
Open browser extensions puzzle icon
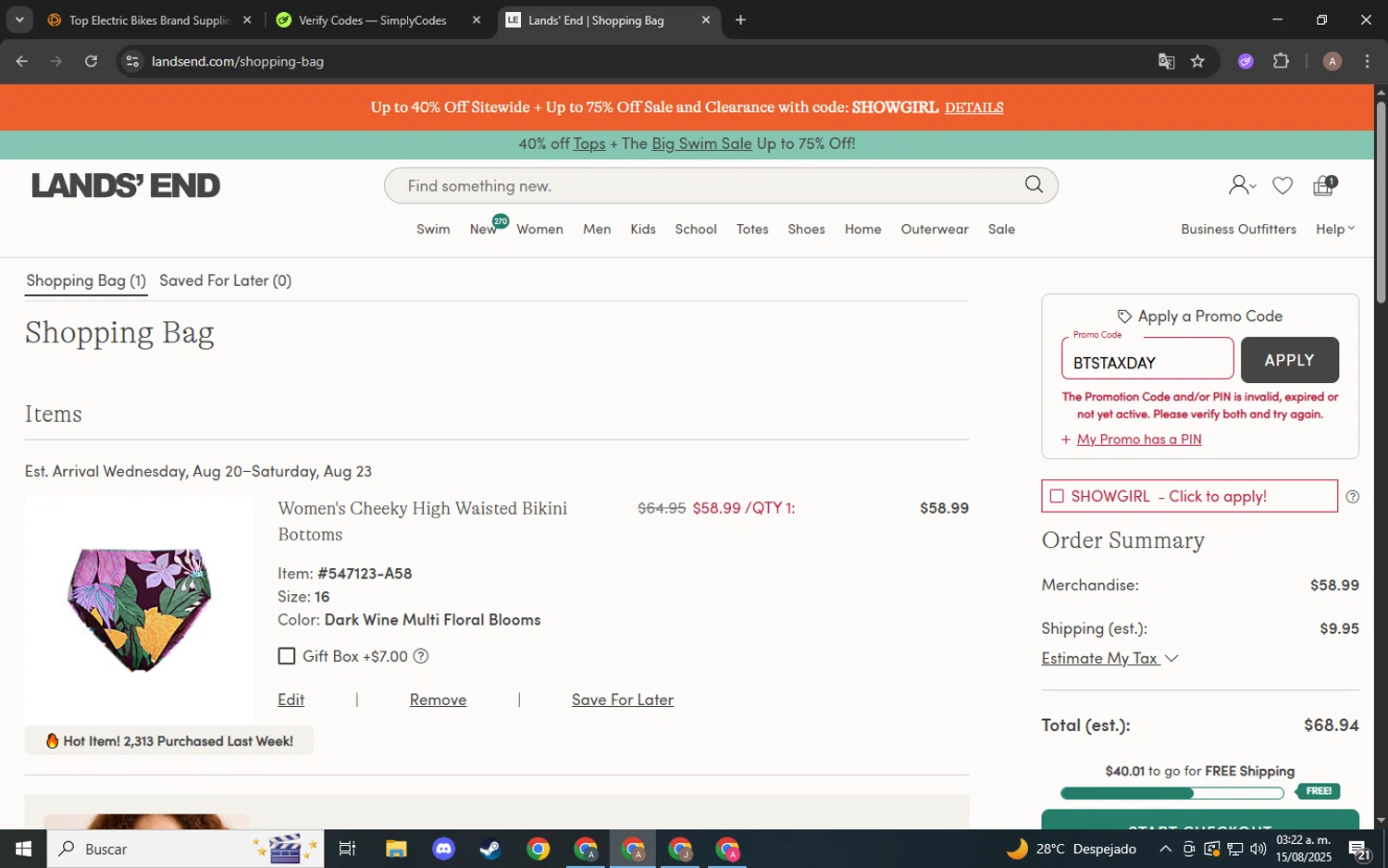click(x=1281, y=61)
